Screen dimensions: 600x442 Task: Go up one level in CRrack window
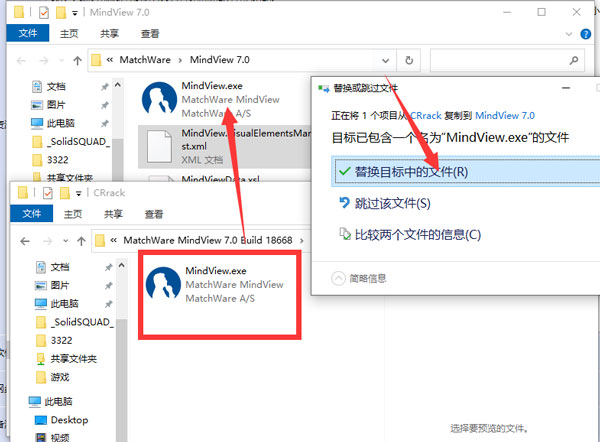pos(82,241)
